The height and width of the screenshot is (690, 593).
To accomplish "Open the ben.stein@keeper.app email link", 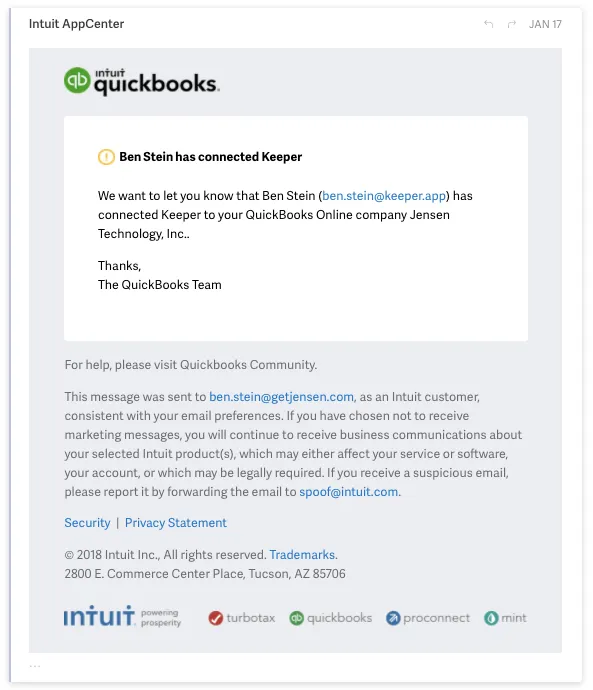I will point(384,196).
